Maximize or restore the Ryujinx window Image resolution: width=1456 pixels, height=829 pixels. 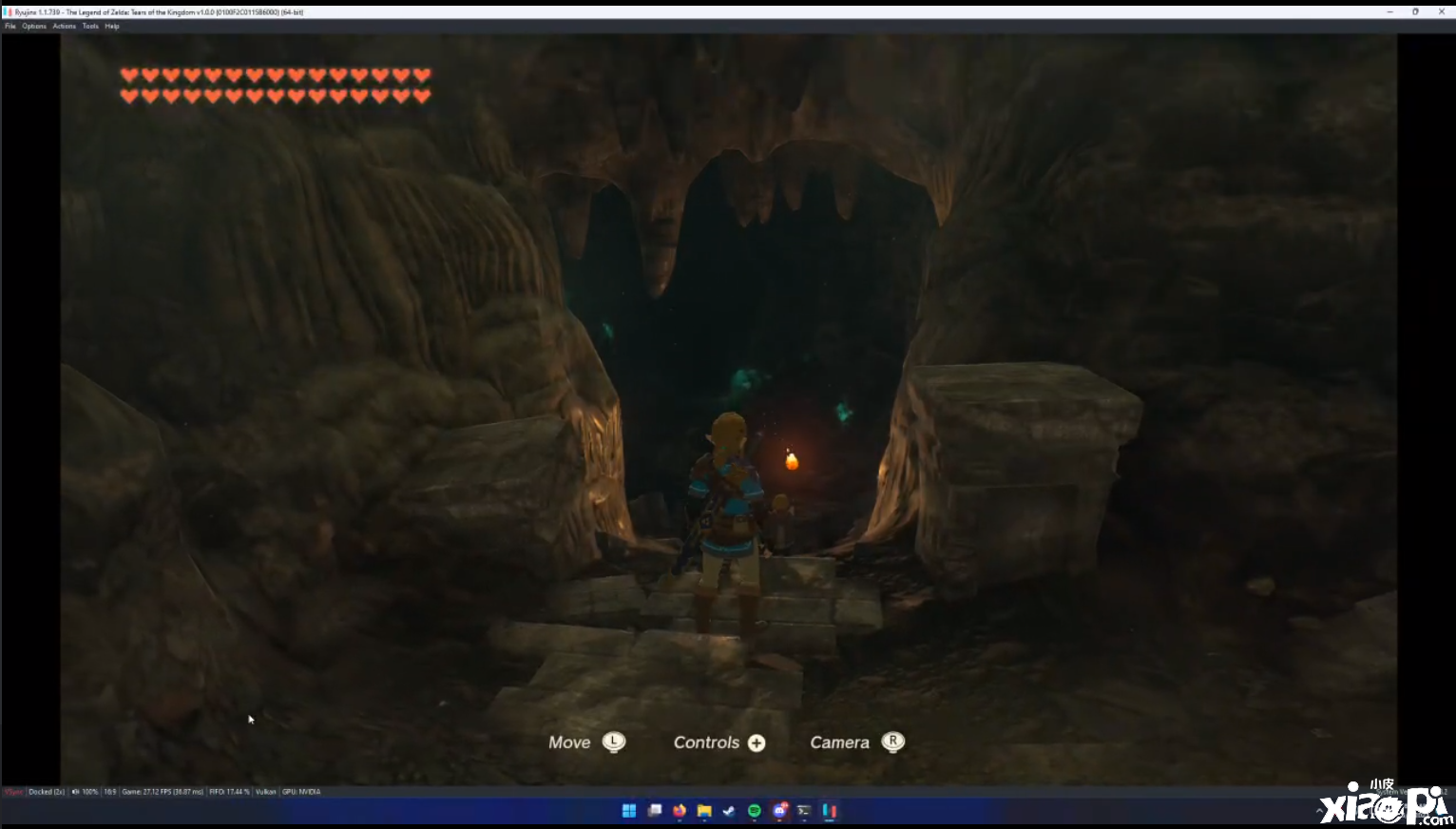click(x=1415, y=12)
